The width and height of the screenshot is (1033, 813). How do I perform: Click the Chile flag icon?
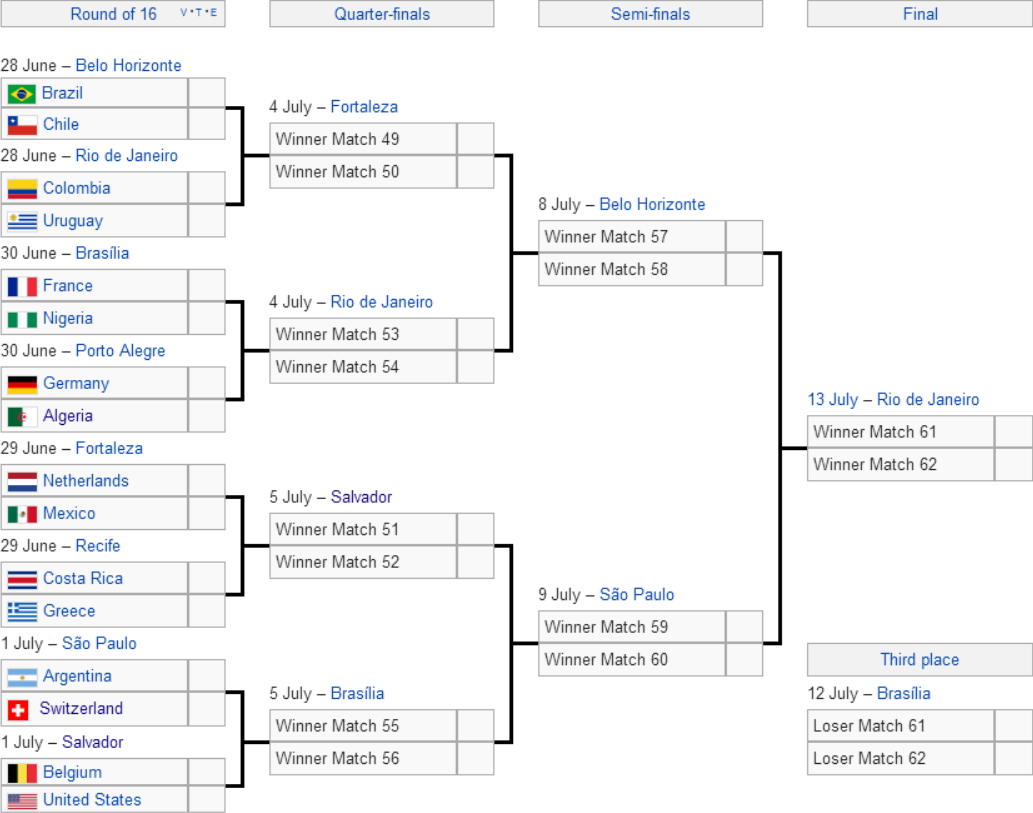point(22,125)
